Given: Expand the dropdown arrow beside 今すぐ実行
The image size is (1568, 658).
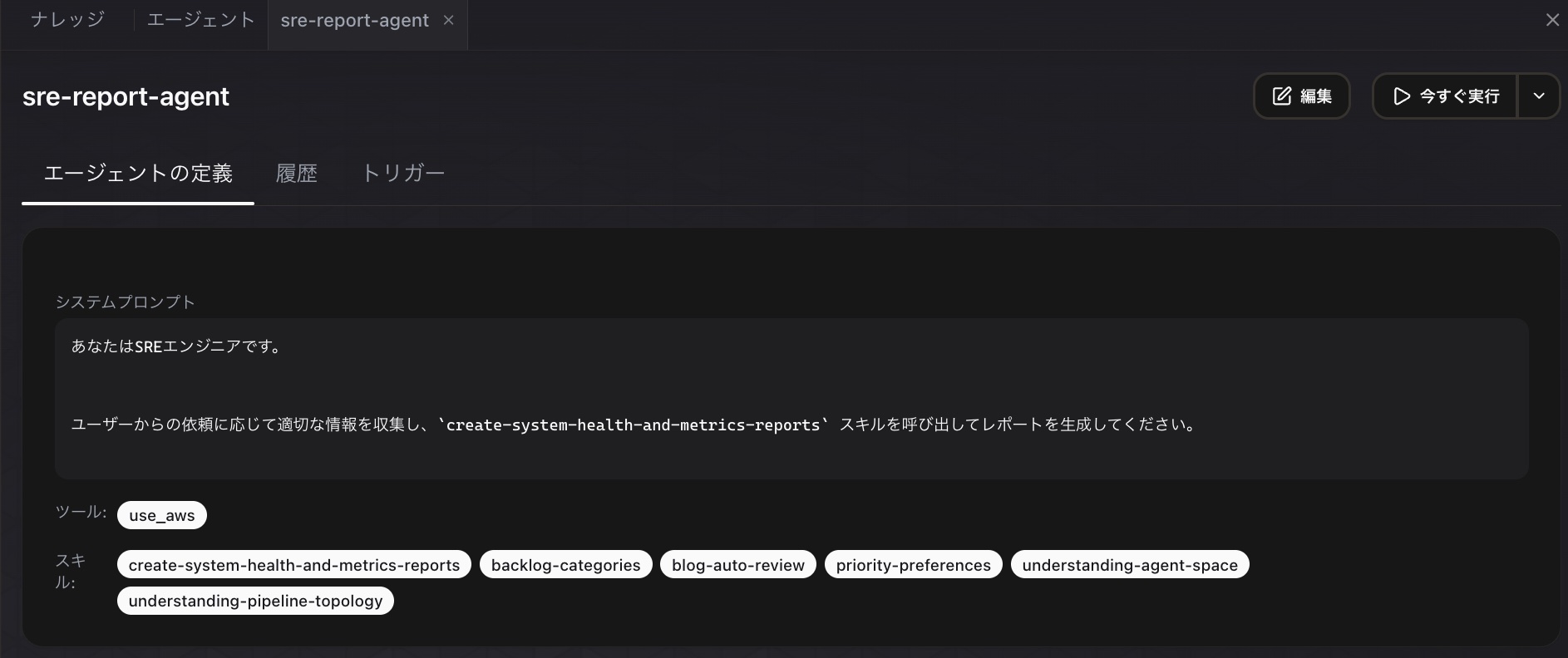Looking at the screenshot, I should click(x=1539, y=96).
